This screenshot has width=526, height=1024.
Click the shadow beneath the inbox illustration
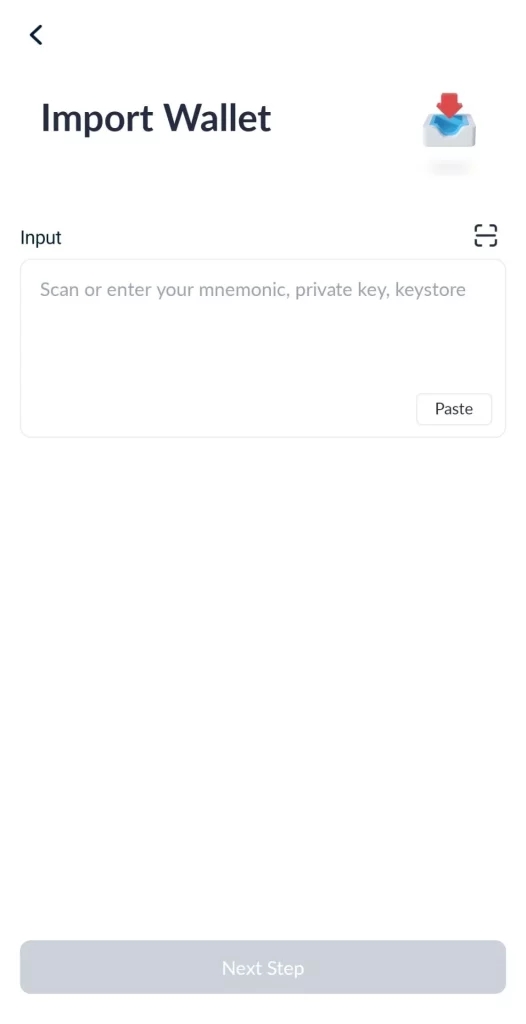450,168
